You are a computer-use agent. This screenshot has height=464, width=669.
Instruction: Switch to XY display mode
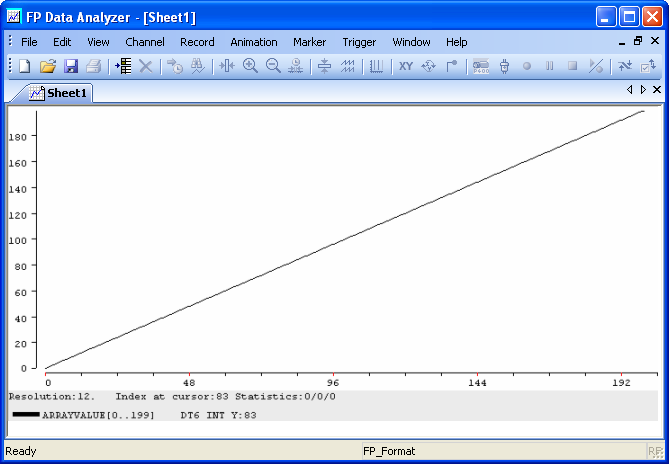406,66
